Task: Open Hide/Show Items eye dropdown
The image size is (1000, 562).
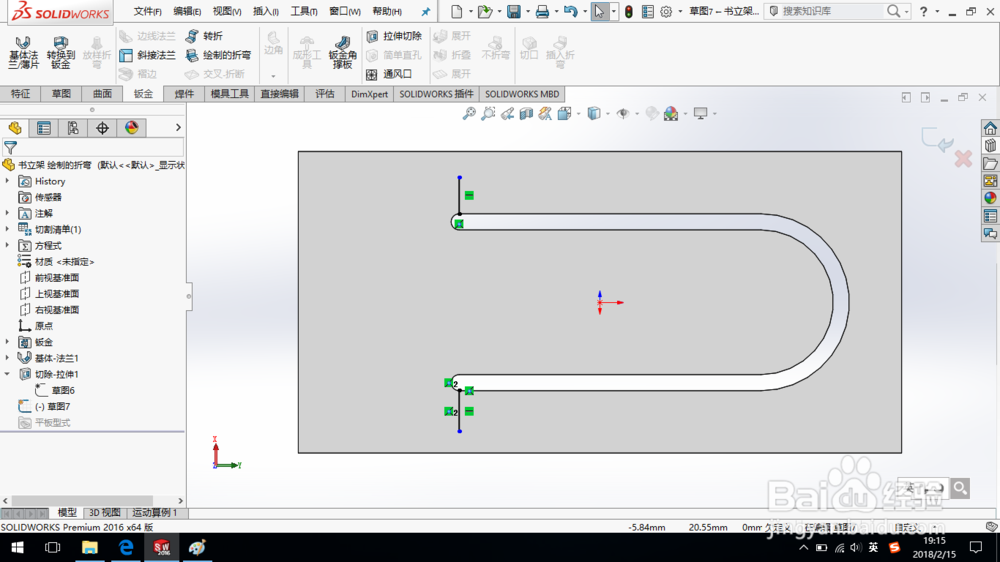Action: [x=637, y=114]
